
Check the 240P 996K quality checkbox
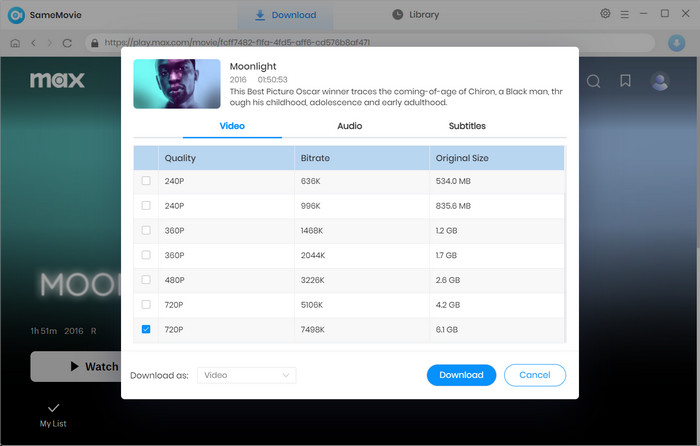point(146,205)
